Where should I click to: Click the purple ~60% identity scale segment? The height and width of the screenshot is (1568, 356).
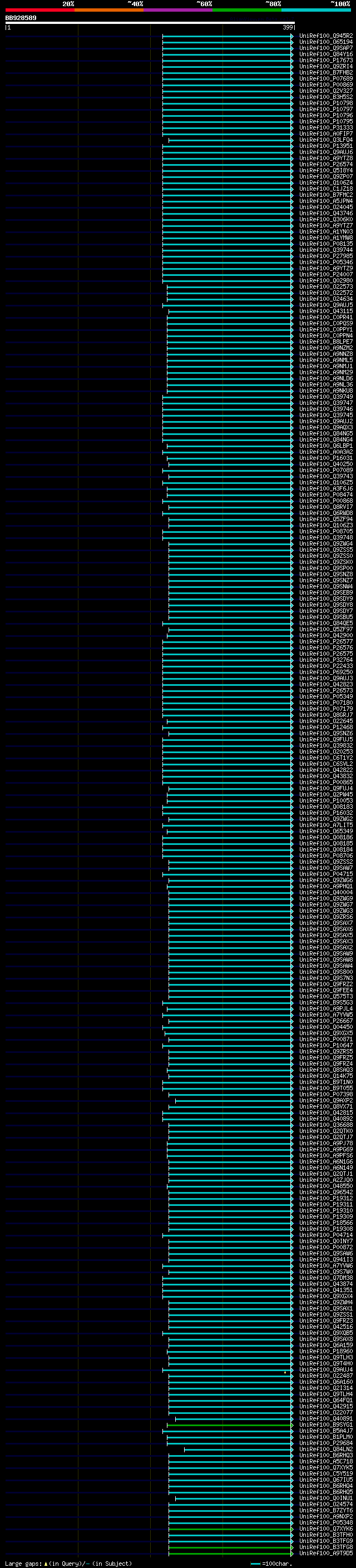[177, 10]
